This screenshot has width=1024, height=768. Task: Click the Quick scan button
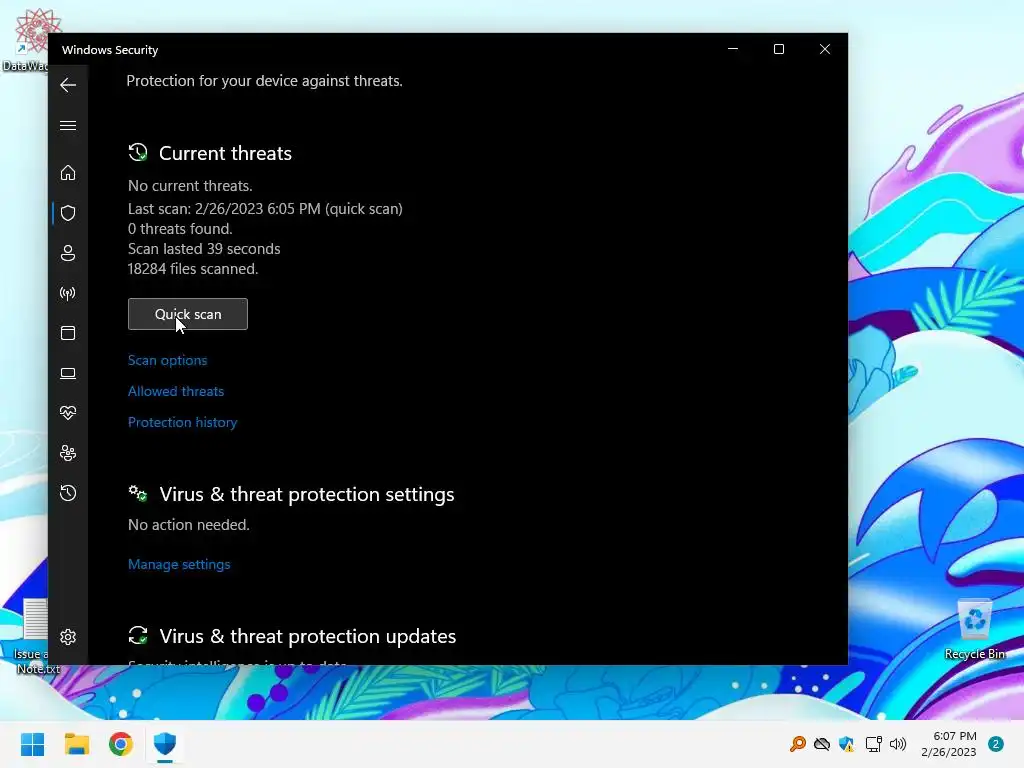coord(188,314)
